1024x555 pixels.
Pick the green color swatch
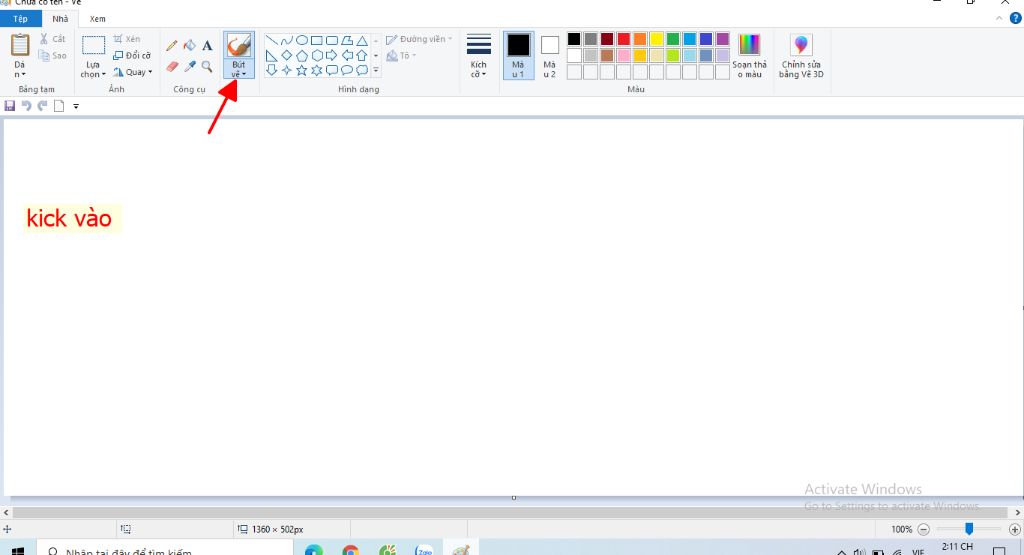point(673,39)
